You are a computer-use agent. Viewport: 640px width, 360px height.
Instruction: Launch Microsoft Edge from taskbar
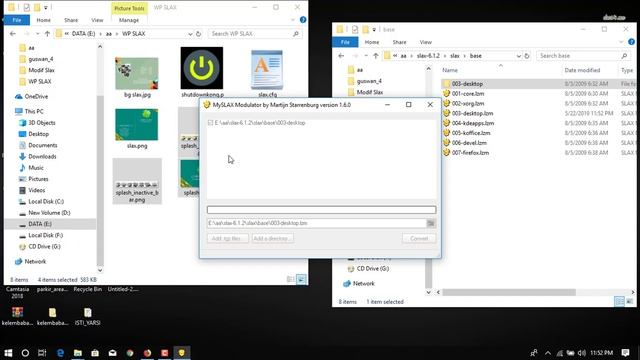(60, 353)
